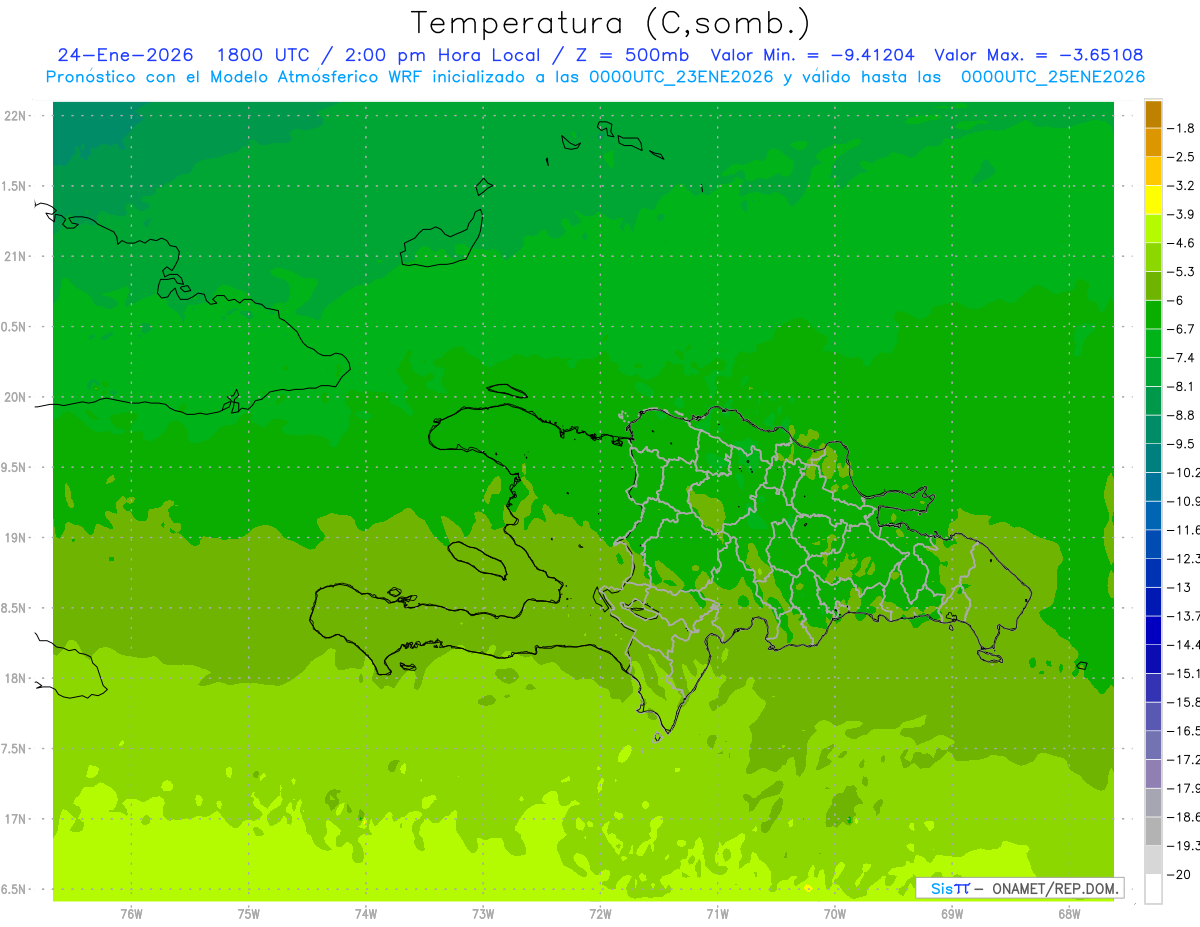The image size is (1200, 927).
Task: Click the yellow swatch between -3.2 and -3.9
Action: tap(1153, 200)
